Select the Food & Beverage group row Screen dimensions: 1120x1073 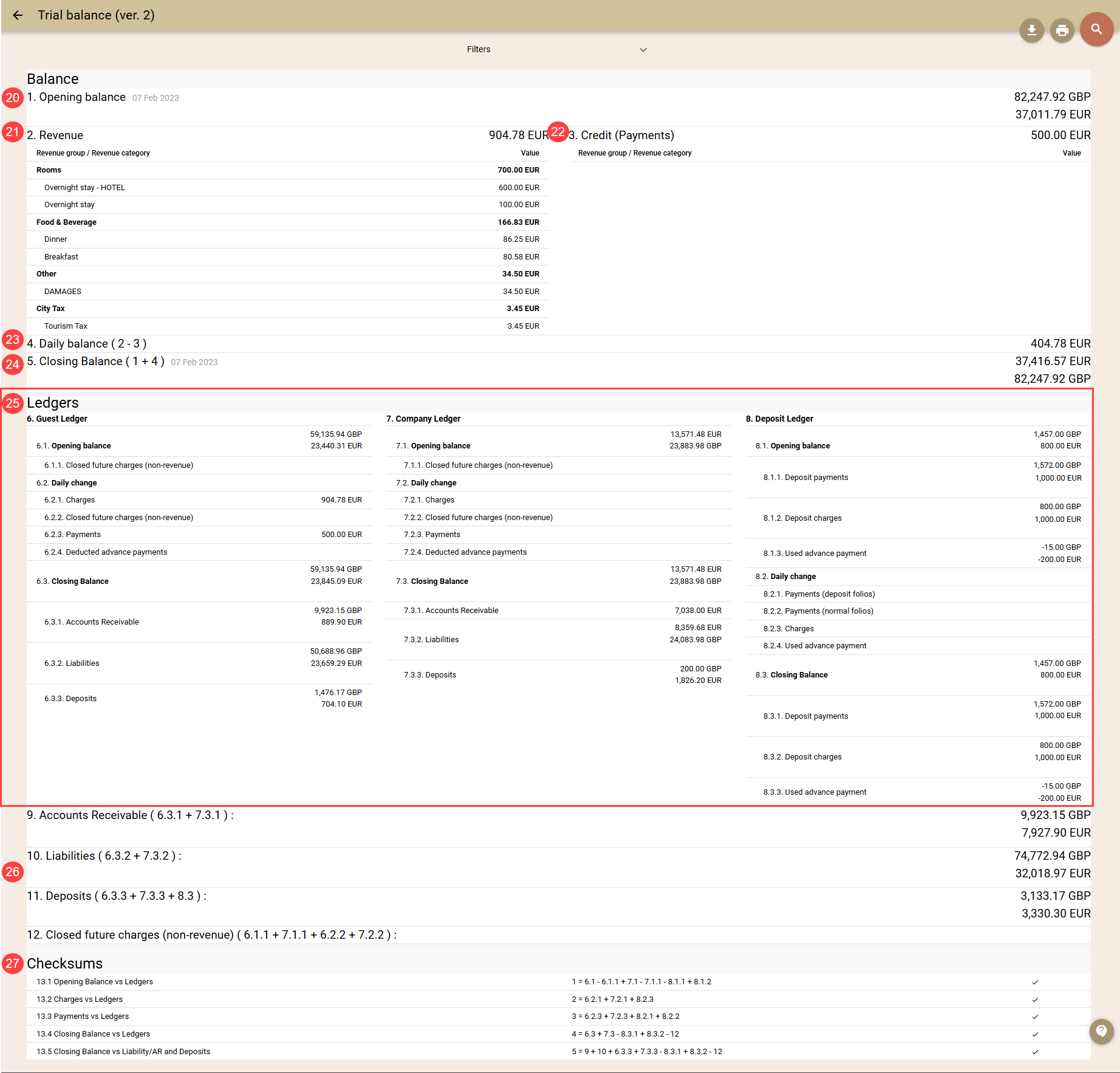[288, 222]
